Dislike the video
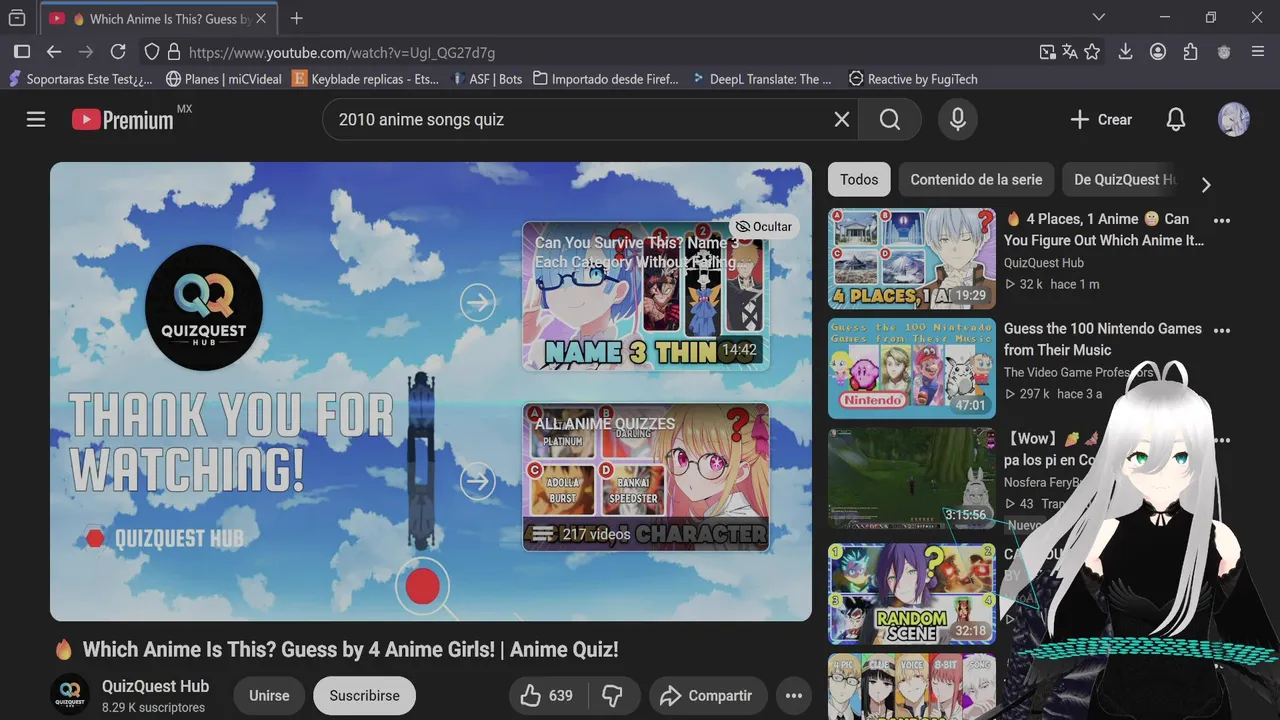This screenshot has height=720, width=1280. pos(613,695)
